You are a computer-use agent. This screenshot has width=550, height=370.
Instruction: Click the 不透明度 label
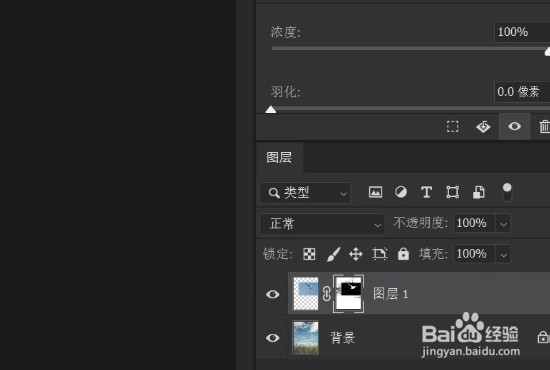(x=421, y=223)
